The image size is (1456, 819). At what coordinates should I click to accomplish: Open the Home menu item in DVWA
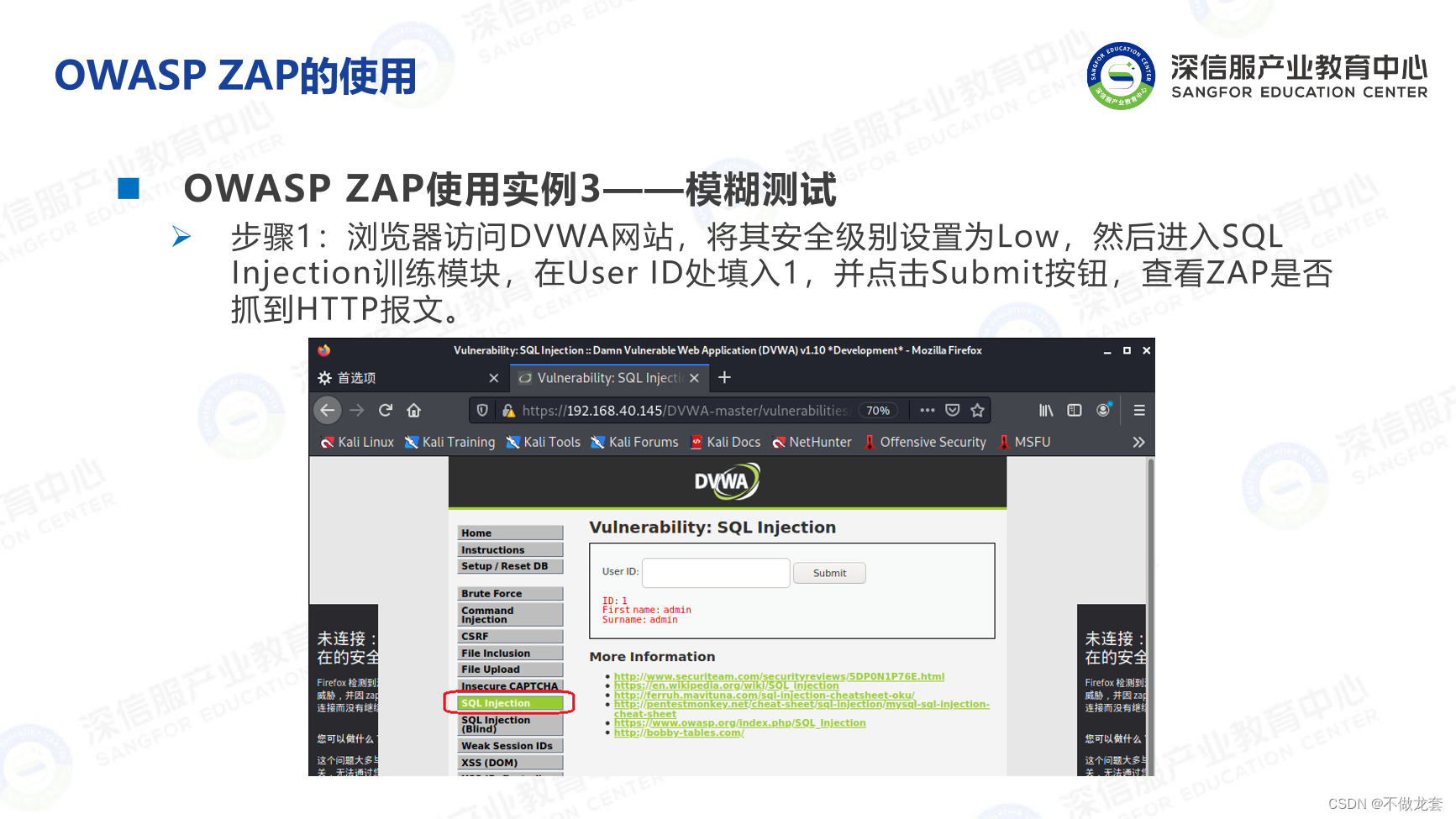point(510,533)
